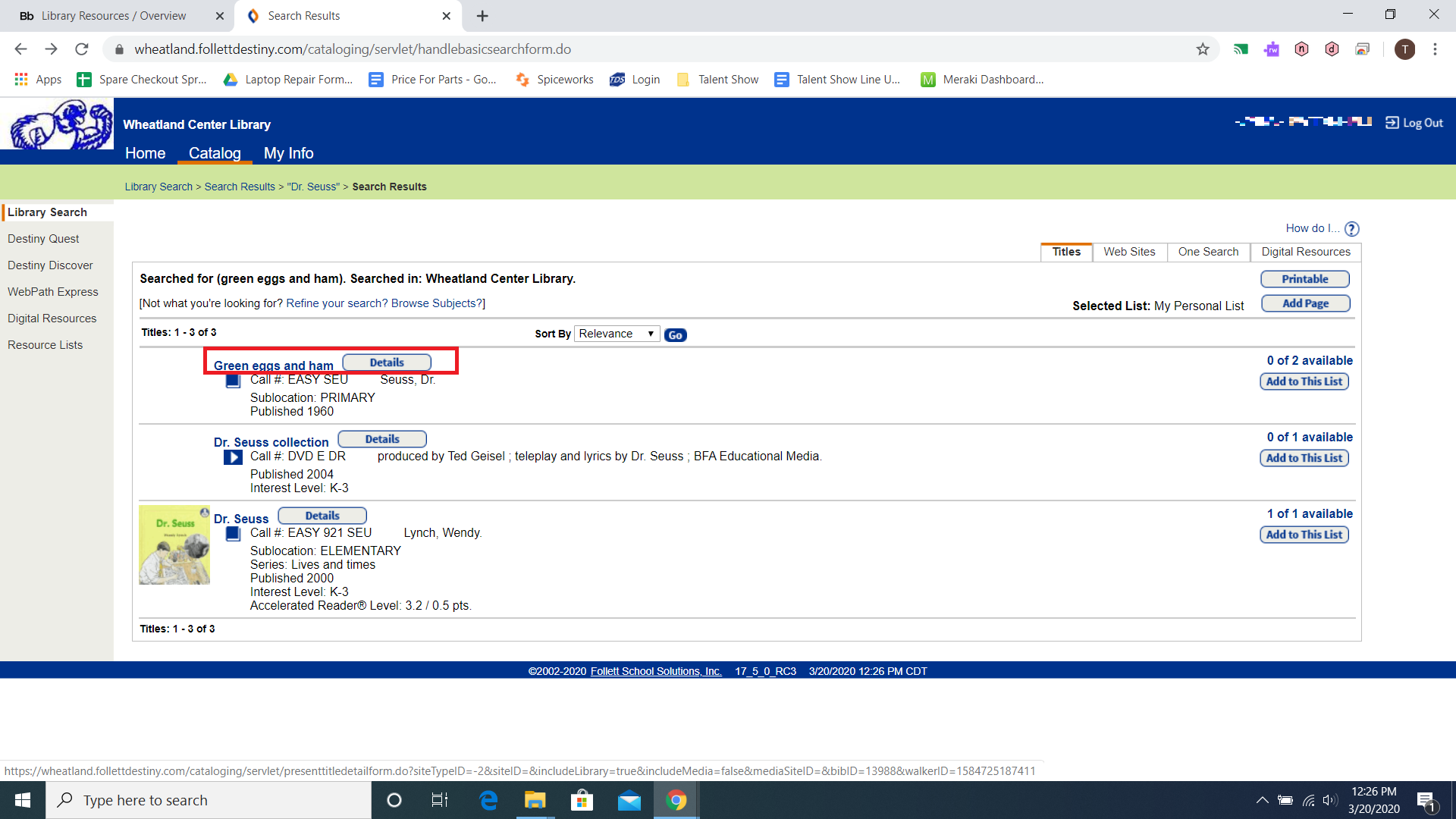Click the Dr. Seuss book cover thumbnail
The width and height of the screenshot is (1456, 819).
click(174, 544)
